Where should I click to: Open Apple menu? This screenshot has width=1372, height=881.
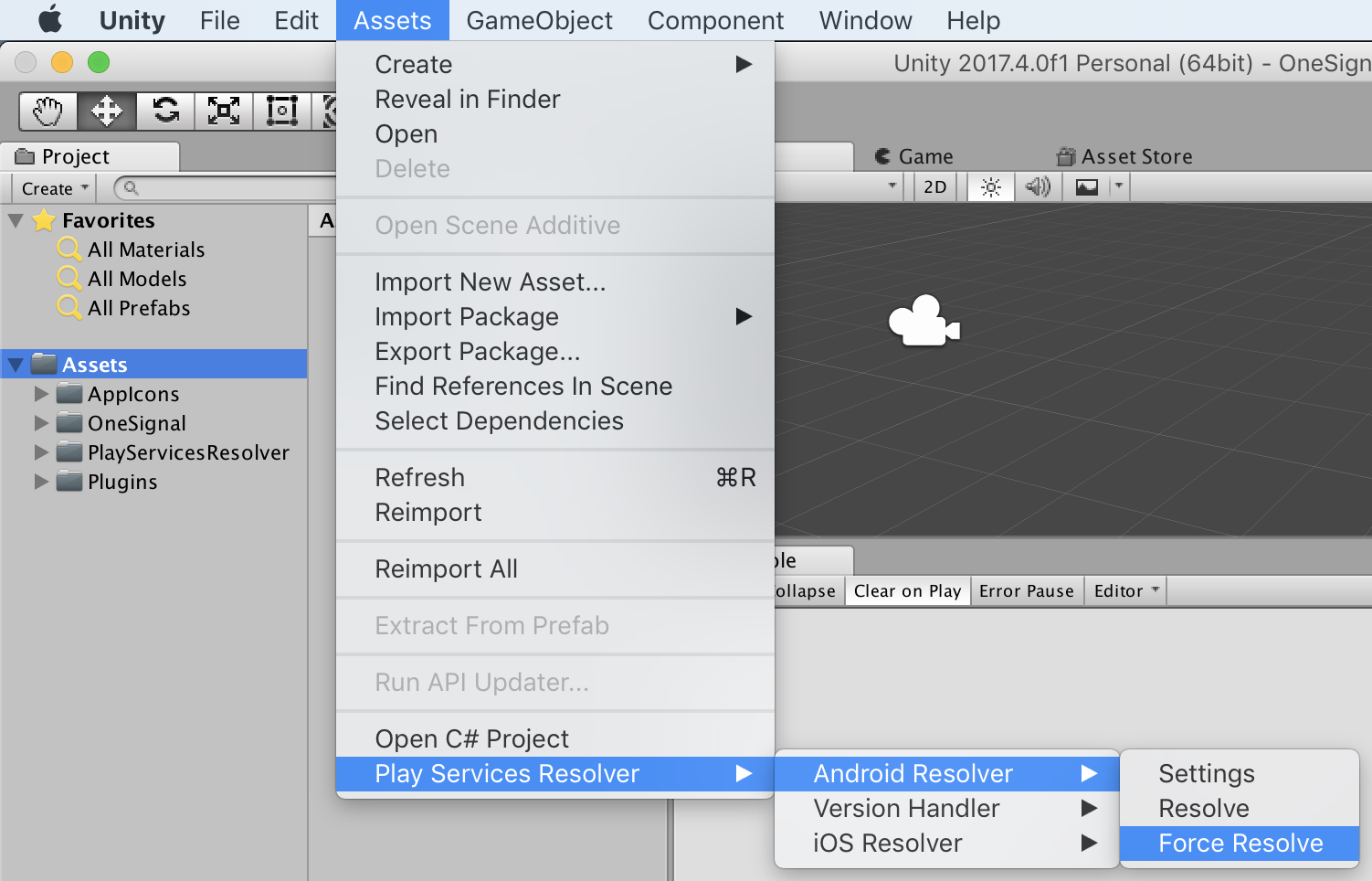tap(50, 19)
